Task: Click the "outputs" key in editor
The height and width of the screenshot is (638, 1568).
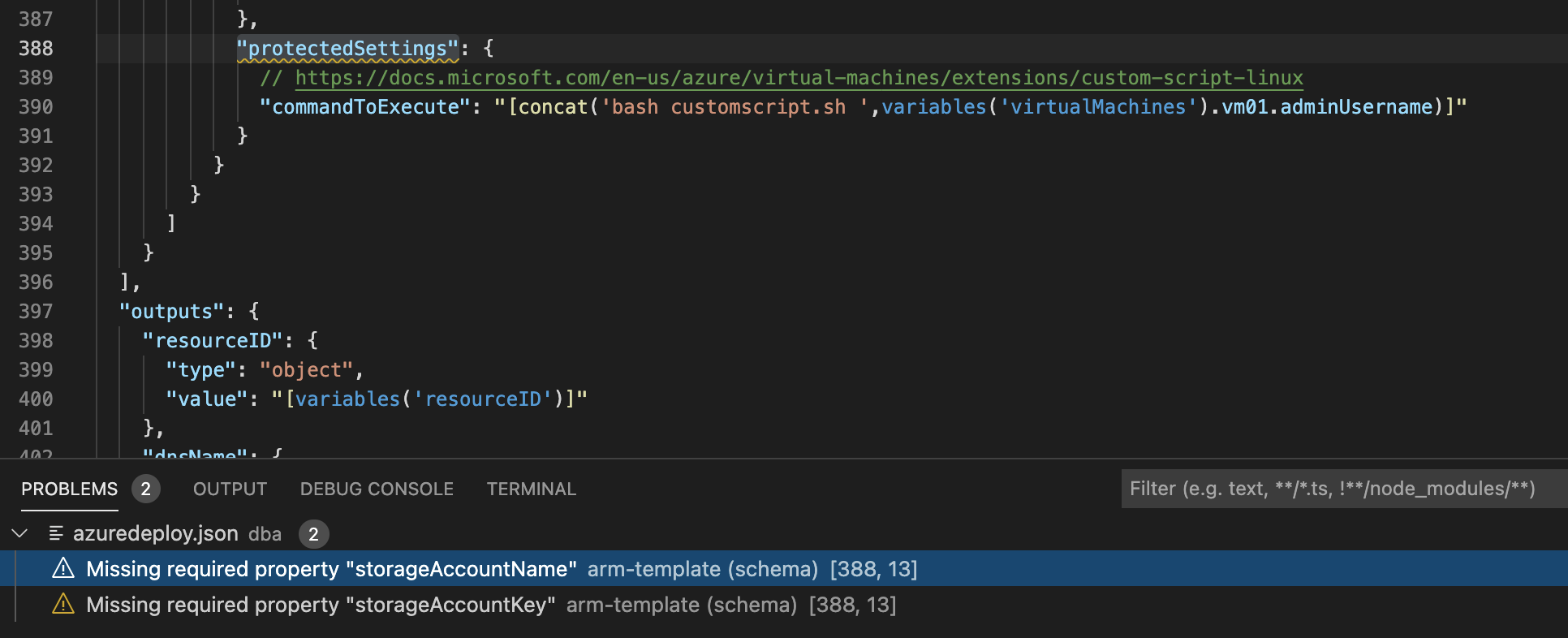Action: (x=171, y=312)
